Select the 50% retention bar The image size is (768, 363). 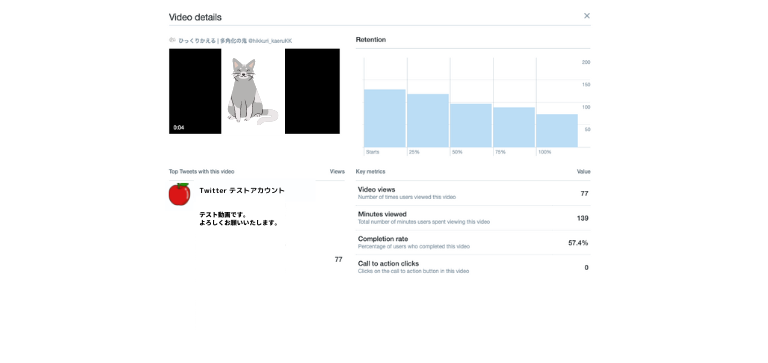click(x=471, y=125)
